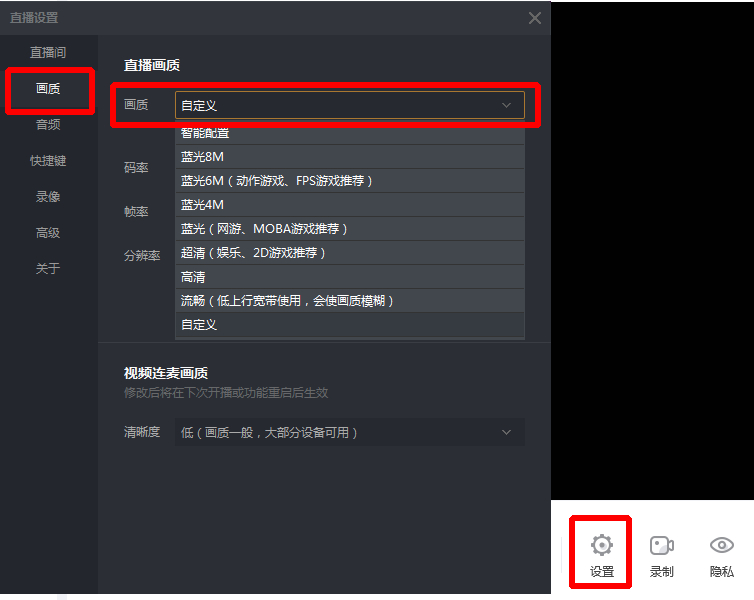Close the 直播设置 dialog
Viewport: 754px width, 600px height.
(535, 18)
